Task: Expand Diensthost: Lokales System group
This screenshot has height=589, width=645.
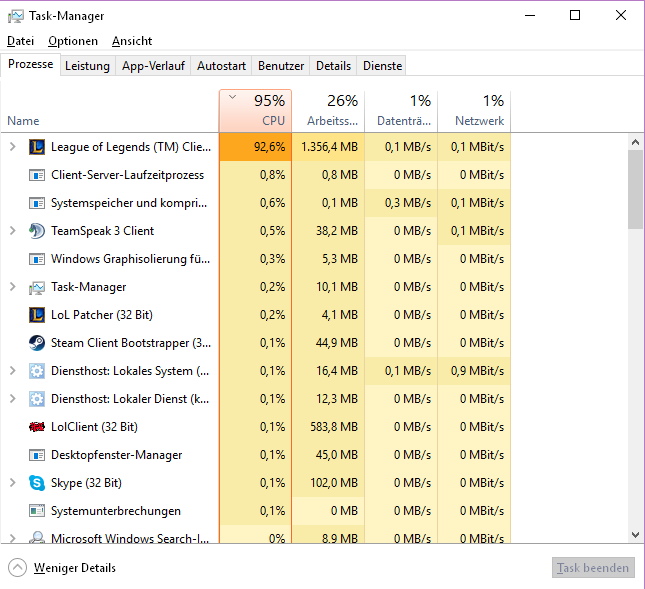Action: [13, 371]
